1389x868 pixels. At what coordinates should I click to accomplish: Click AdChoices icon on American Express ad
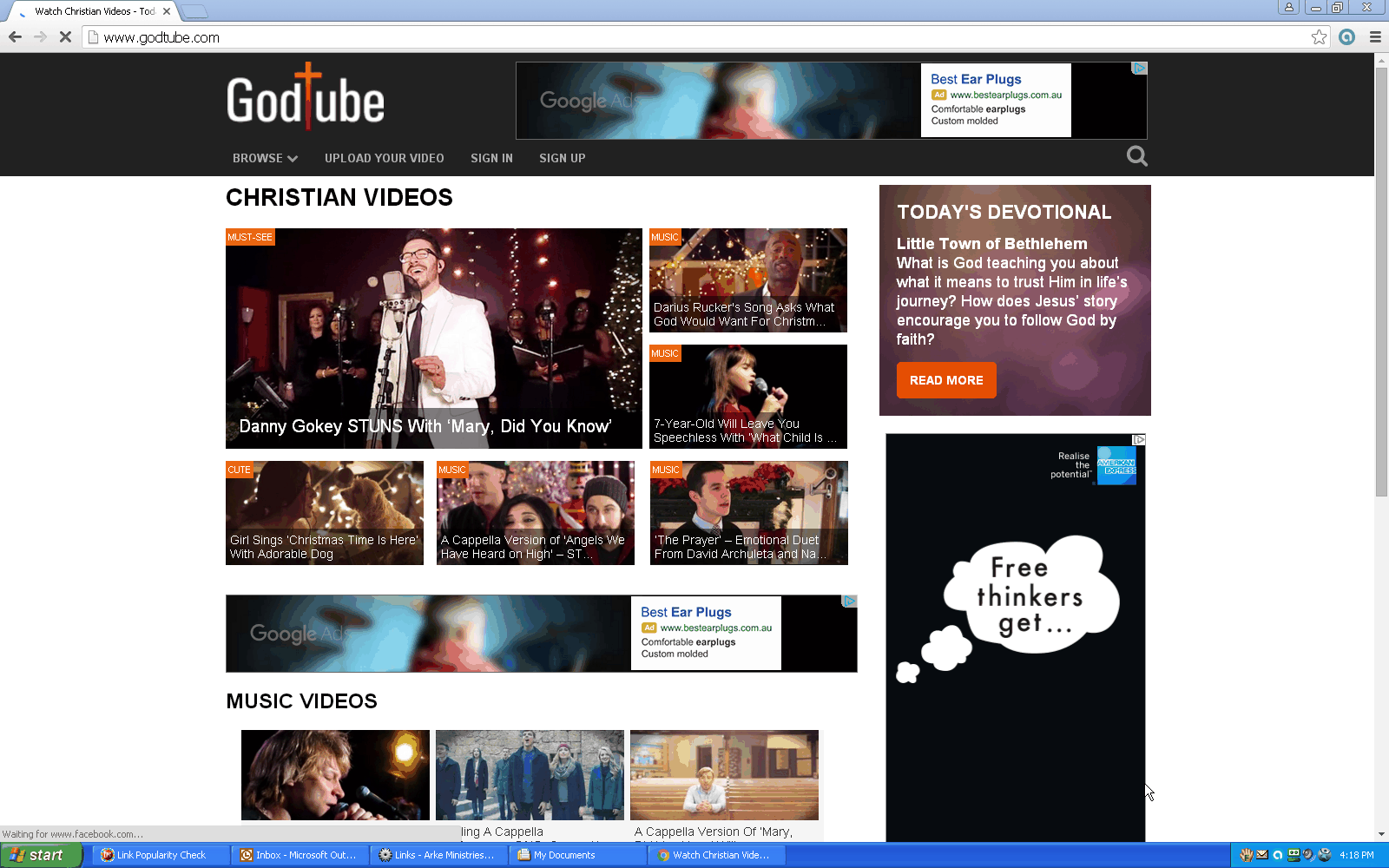[1139, 440]
